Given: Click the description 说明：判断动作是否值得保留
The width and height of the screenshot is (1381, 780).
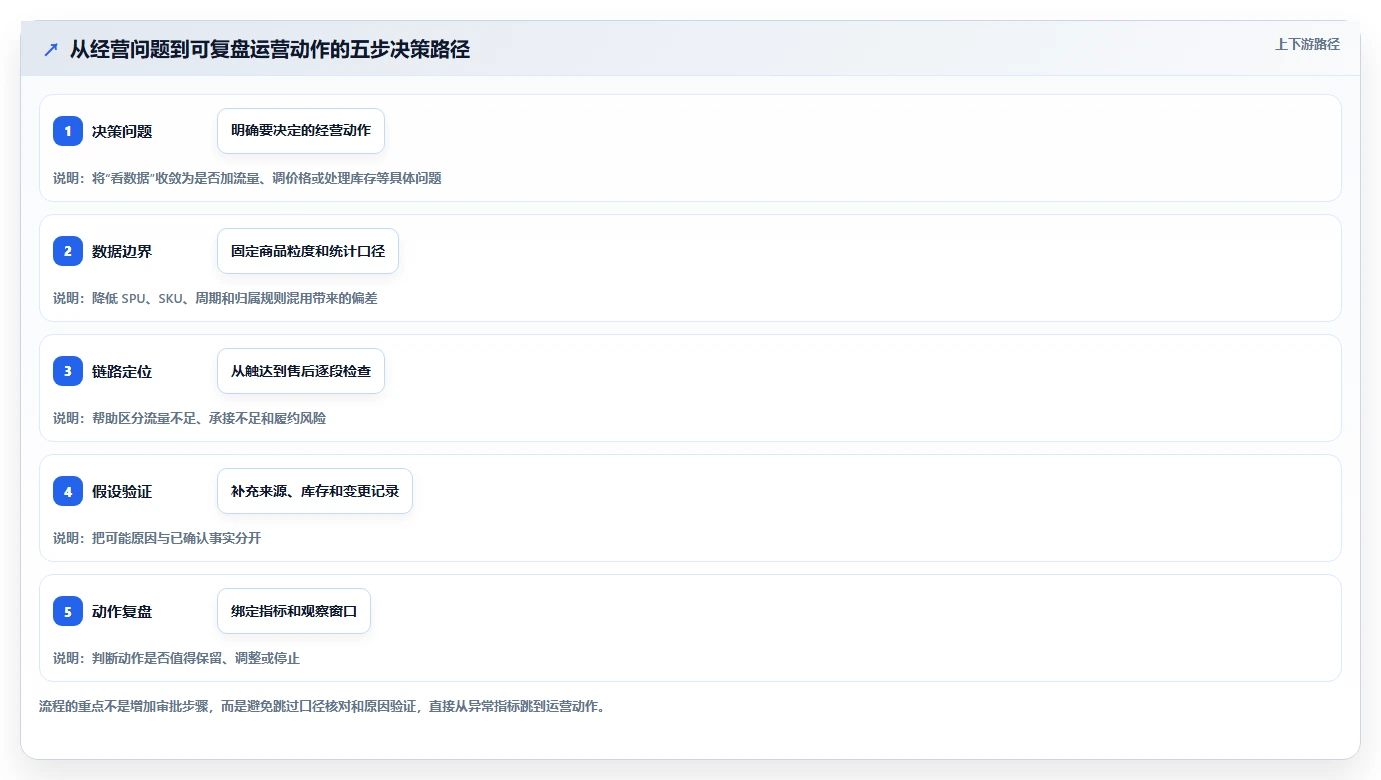Looking at the screenshot, I should (x=176, y=658).
